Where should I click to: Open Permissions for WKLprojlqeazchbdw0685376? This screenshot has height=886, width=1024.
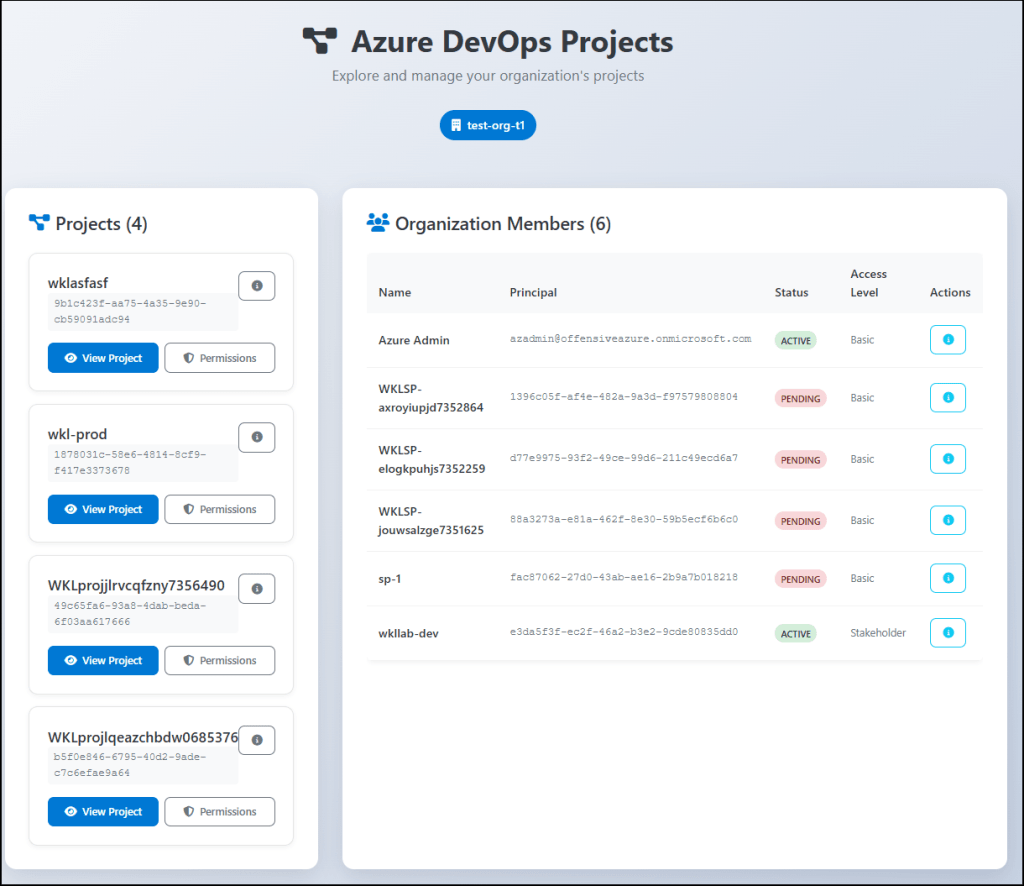[x=219, y=812]
